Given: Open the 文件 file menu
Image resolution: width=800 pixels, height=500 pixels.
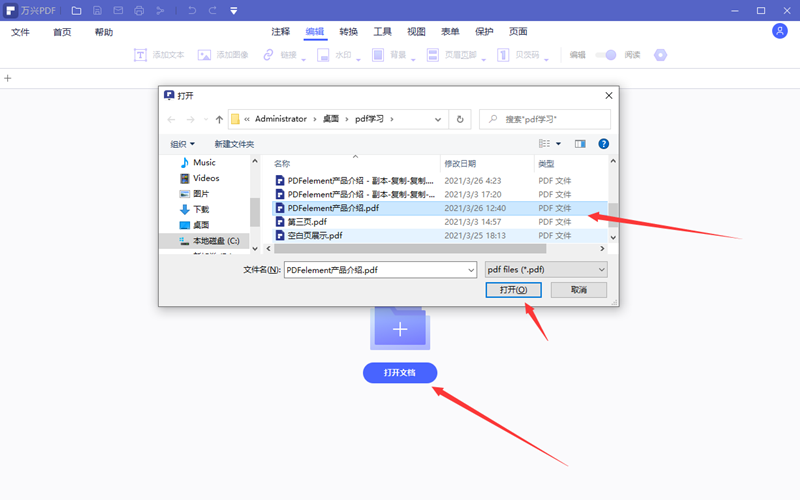Looking at the screenshot, I should 21,32.
